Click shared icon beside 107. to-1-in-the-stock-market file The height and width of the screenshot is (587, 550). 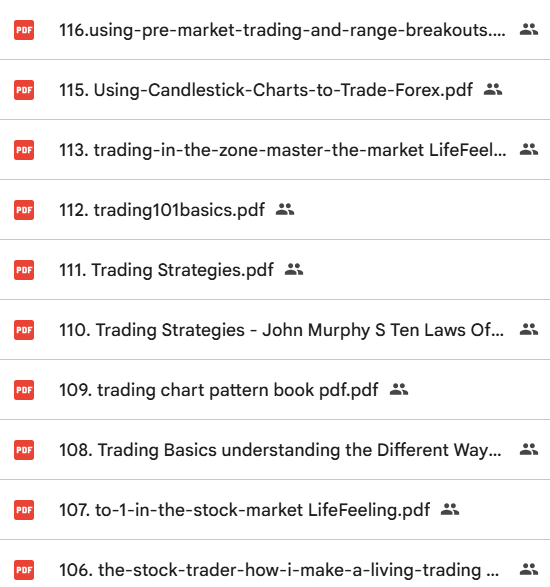click(x=450, y=509)
